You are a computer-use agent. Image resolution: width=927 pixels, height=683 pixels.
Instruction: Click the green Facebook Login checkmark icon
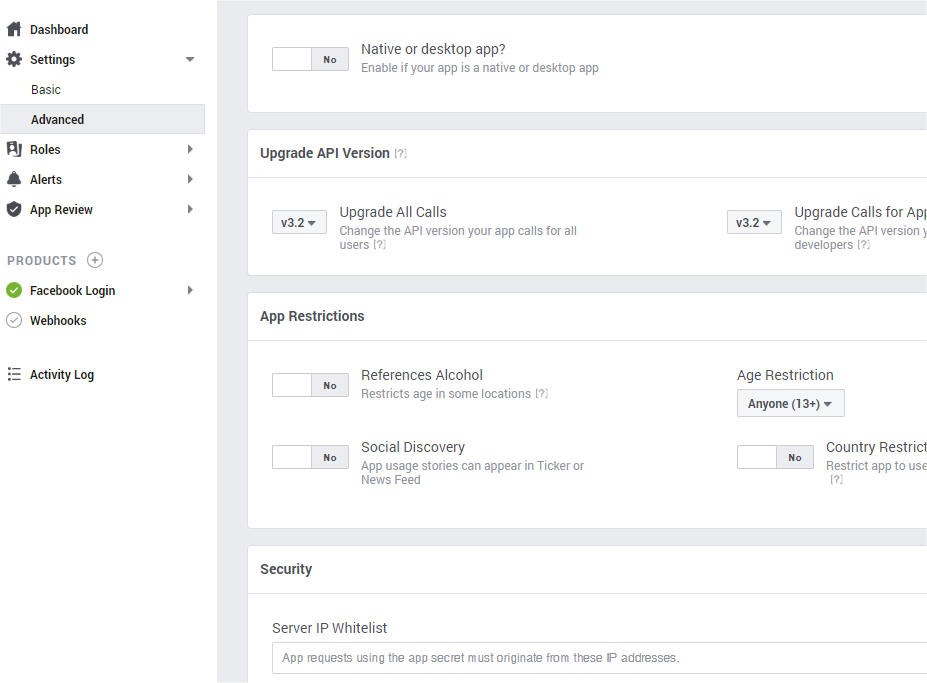tap(14, 290)
